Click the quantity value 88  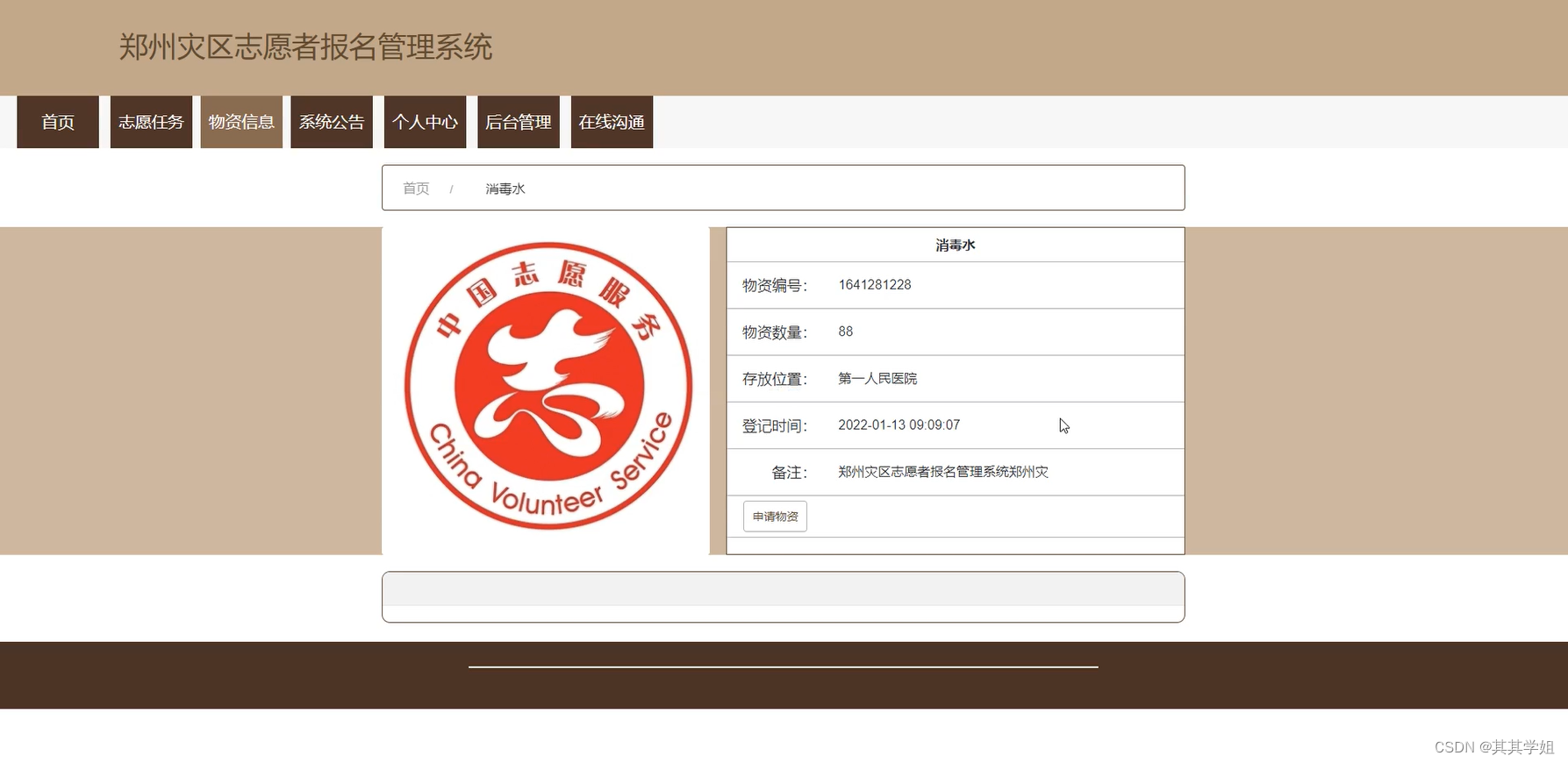(x=846, y=332)
